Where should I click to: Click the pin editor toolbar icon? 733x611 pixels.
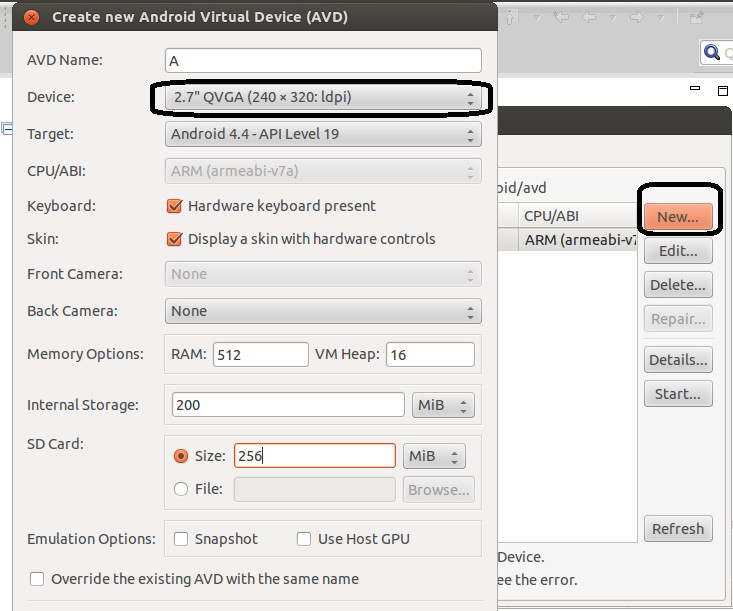(697, 17)
